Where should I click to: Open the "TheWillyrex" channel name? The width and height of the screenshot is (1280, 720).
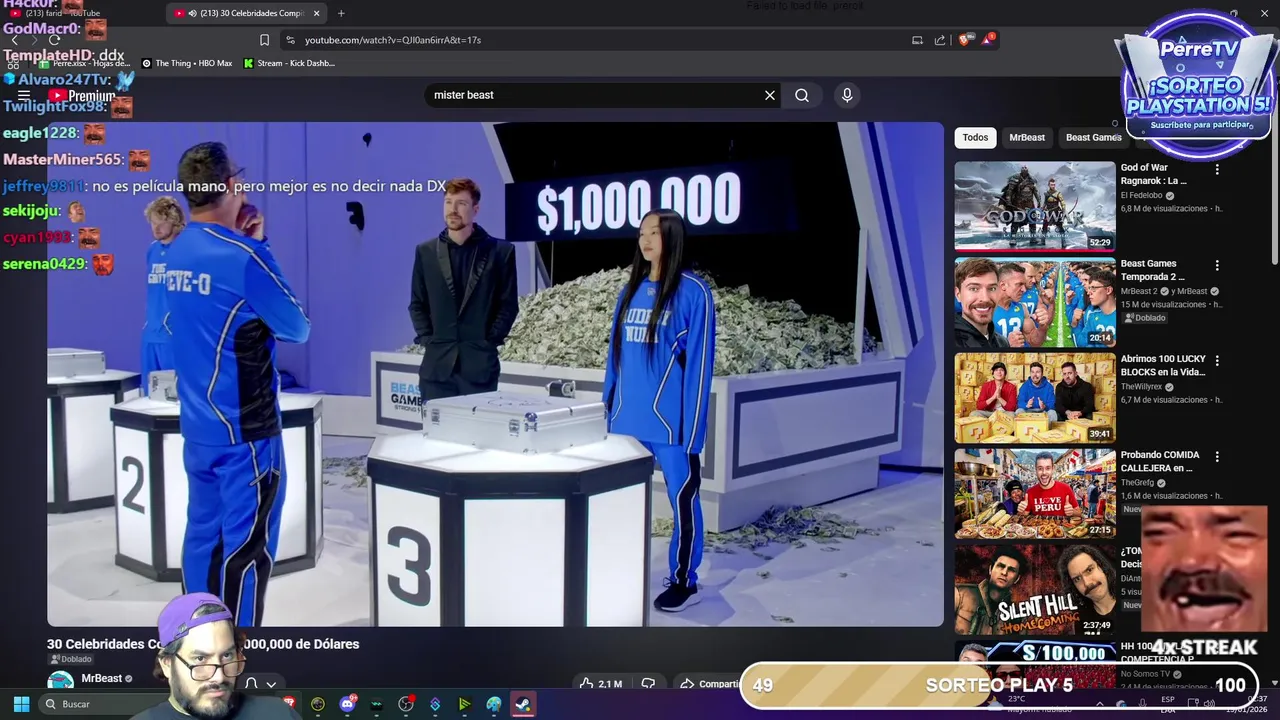tap(1141, 387)
